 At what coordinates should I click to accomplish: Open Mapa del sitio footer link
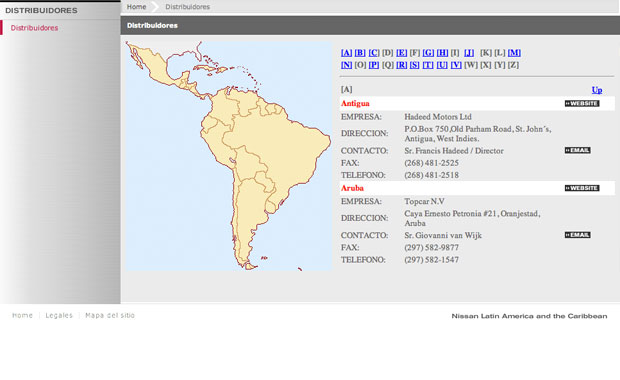(x=110, y=316)
